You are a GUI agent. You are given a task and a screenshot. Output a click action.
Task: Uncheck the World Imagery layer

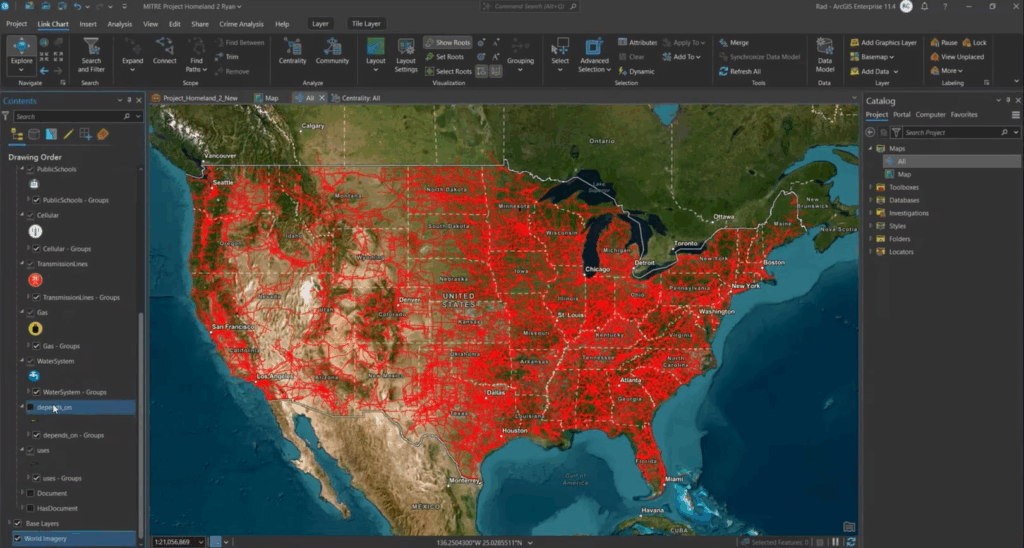[x=17, y=538]
